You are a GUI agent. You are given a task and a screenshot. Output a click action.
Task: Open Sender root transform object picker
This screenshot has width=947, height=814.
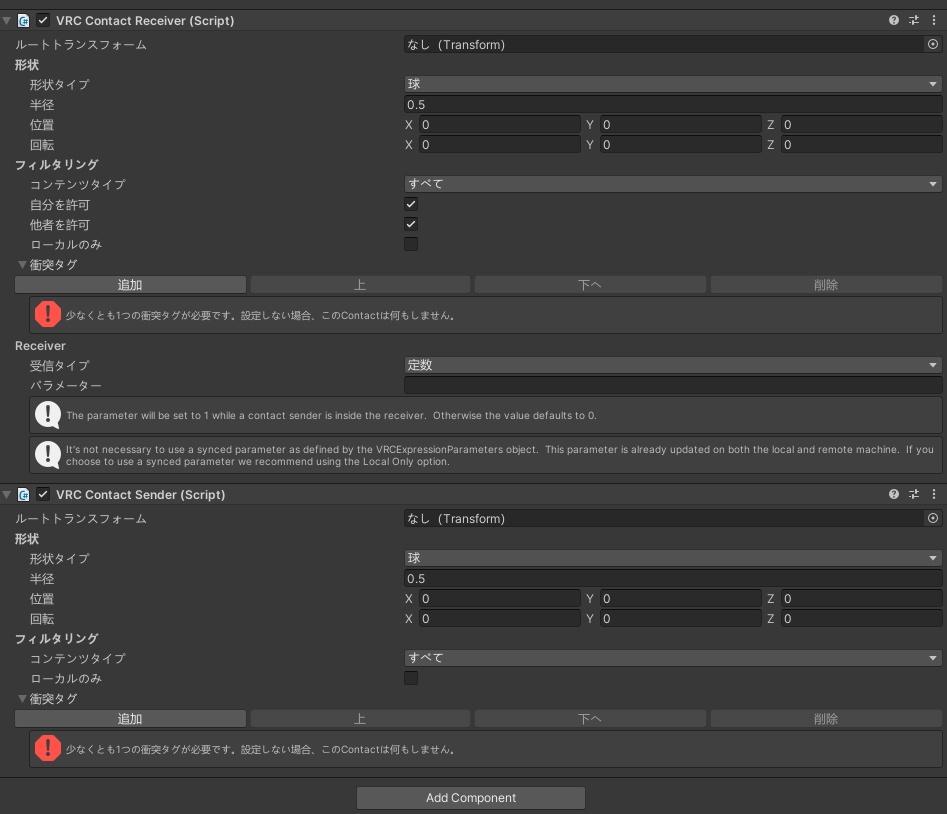click(933, 518)
